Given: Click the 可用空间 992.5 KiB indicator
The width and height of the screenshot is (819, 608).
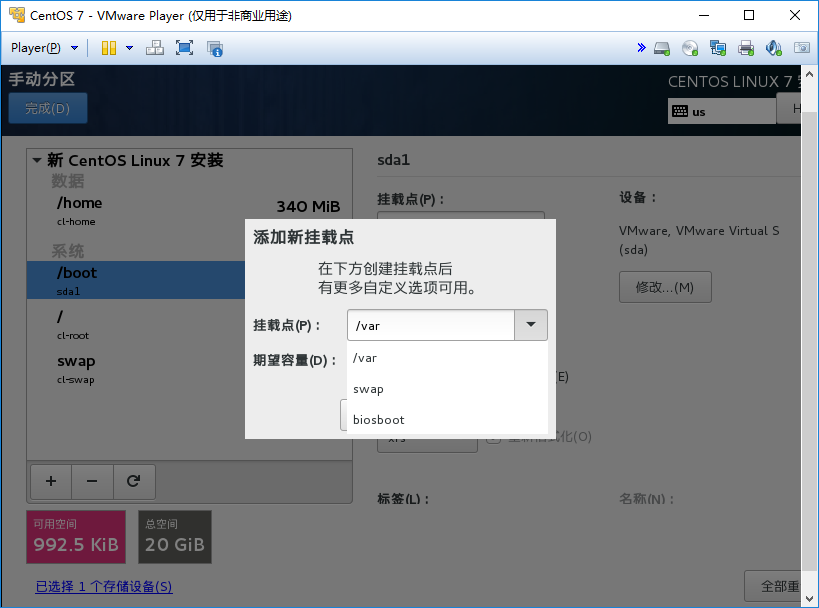Looking at the screenshot, I should [76, 537].
